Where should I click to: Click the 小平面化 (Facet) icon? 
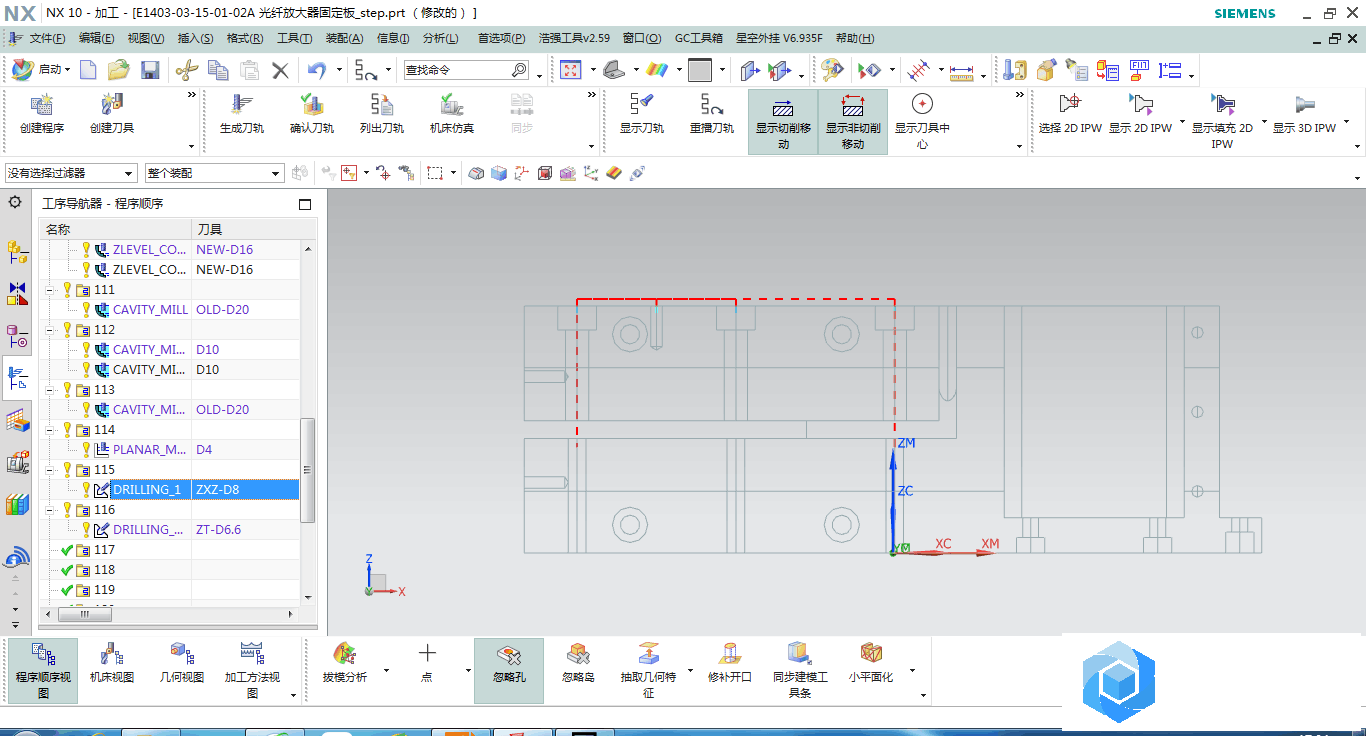point(870,654)
